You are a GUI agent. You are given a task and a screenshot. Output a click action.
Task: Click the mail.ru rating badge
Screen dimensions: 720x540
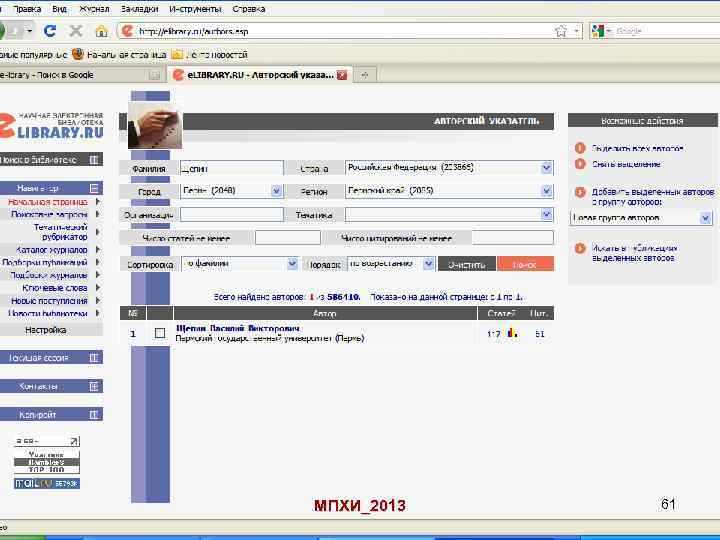click(47, 483)
